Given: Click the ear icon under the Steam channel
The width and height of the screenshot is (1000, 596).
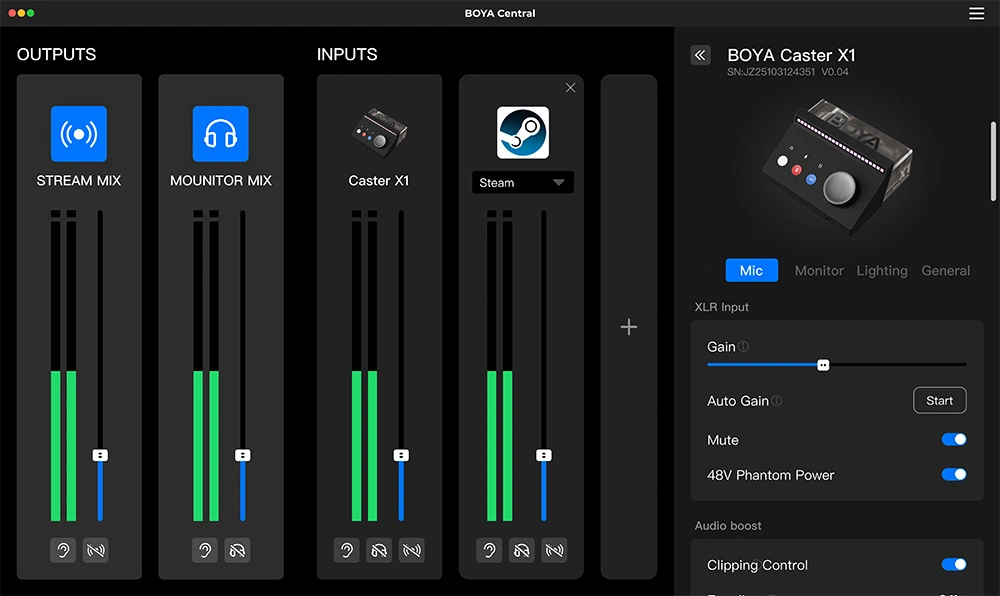Looking at the screenshot, I should pyautogui.click(x=489, y=550).
